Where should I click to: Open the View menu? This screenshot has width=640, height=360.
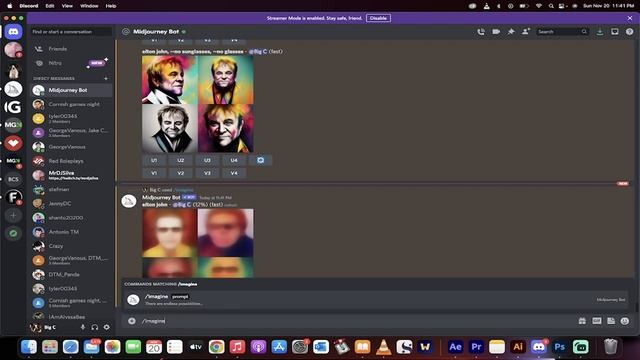point(67,6)
